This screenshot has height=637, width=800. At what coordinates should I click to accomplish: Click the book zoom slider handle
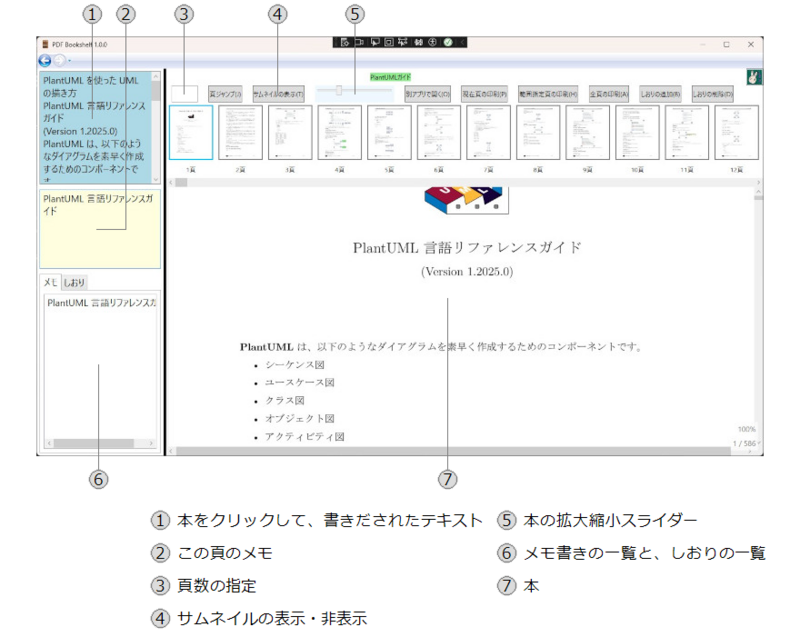339,91
